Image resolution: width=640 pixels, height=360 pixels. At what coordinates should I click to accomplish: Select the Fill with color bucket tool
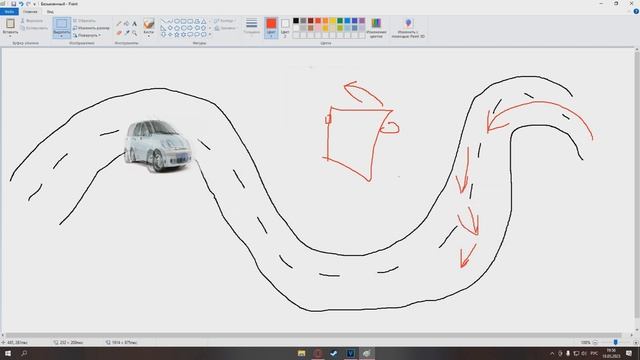pyautogui.click(x=127, y=24)
